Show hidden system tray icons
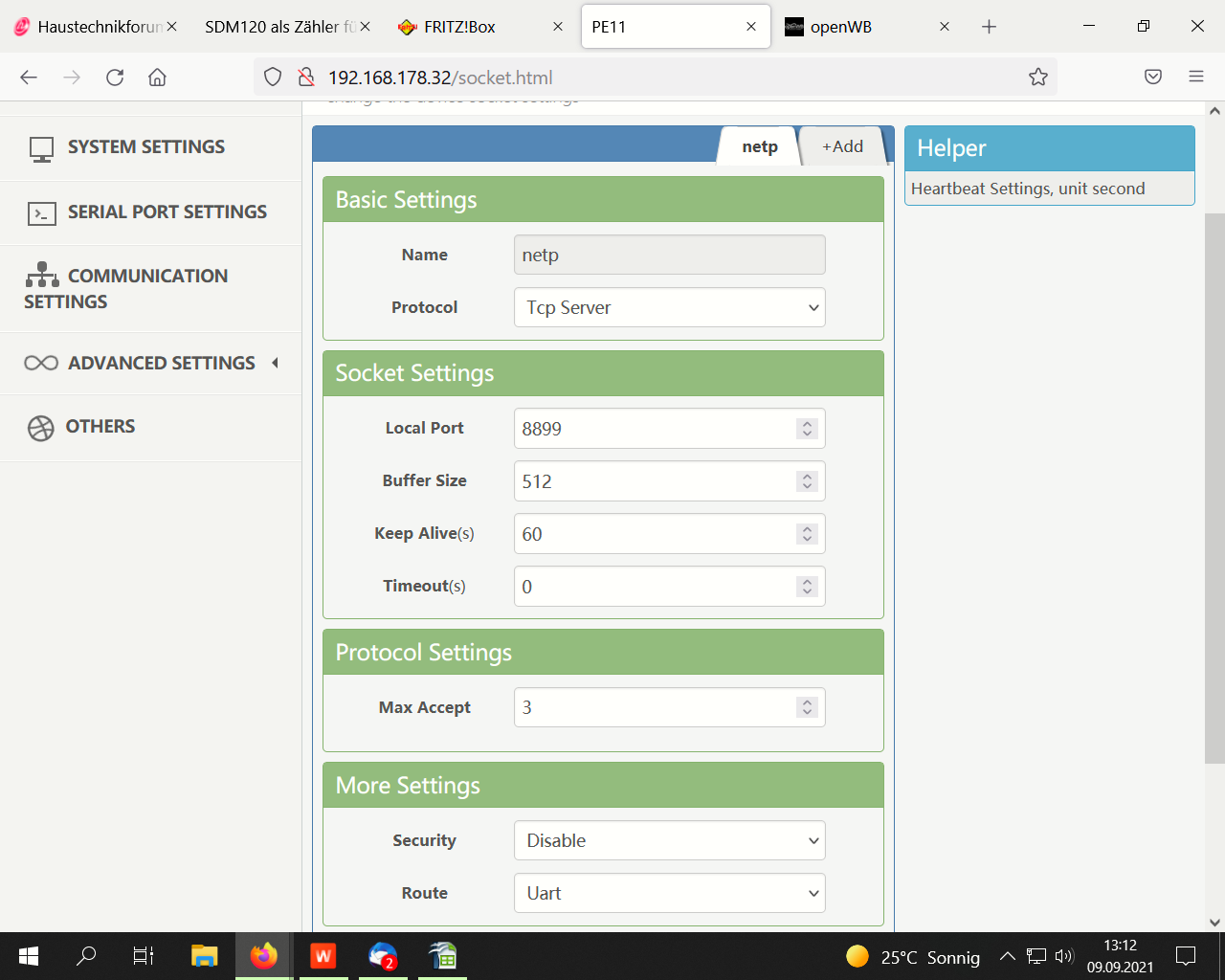Viewport: 1225px width, 980px height. pos(1008,956)
